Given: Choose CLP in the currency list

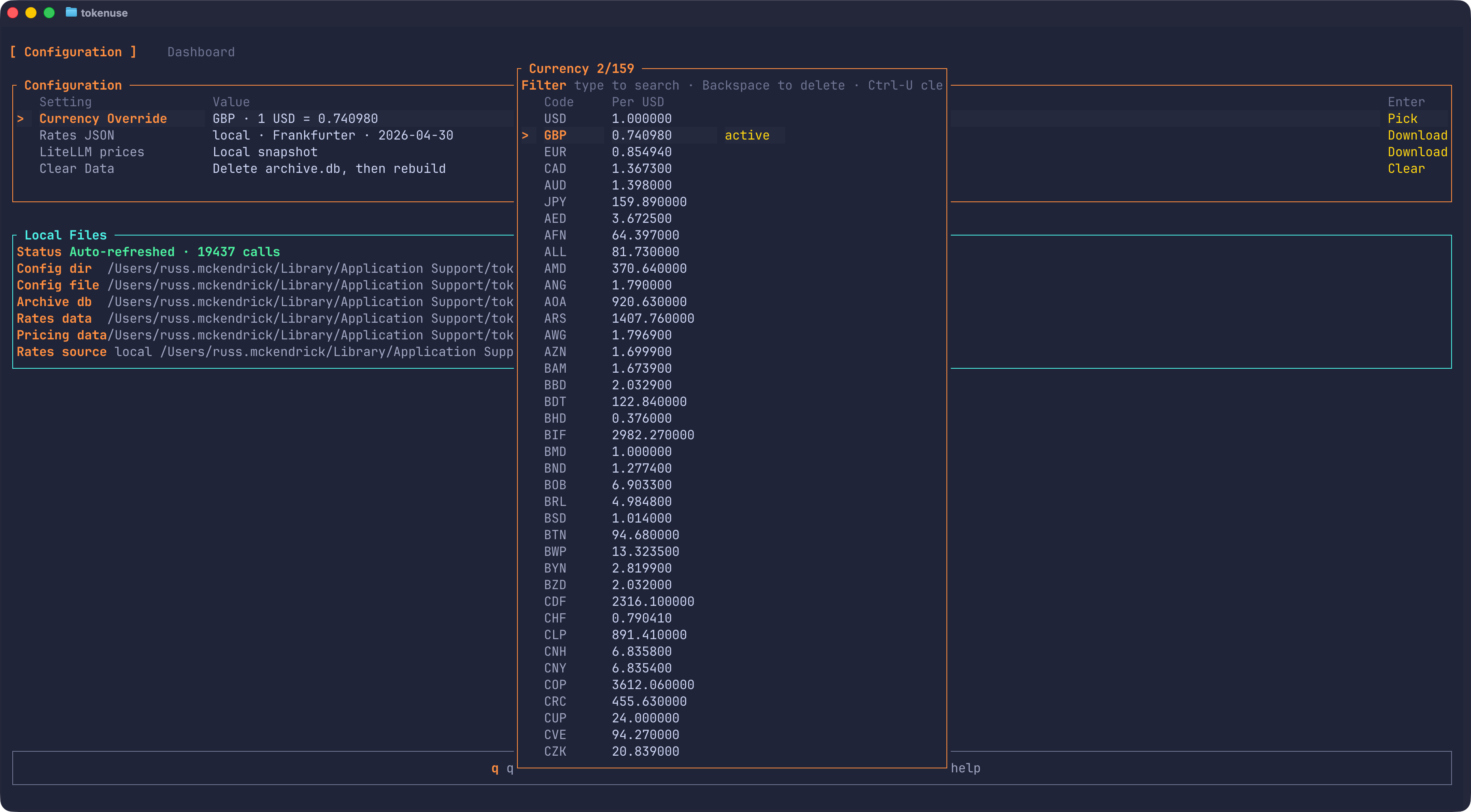Looking at the screenshot, I should [x=732, y=635].
